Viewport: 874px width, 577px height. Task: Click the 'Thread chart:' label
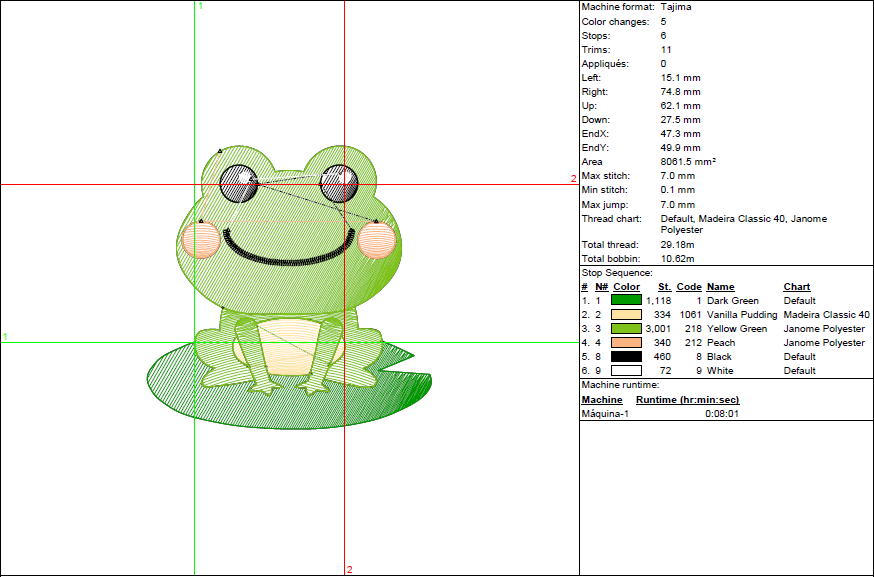[x=611, y=219]
